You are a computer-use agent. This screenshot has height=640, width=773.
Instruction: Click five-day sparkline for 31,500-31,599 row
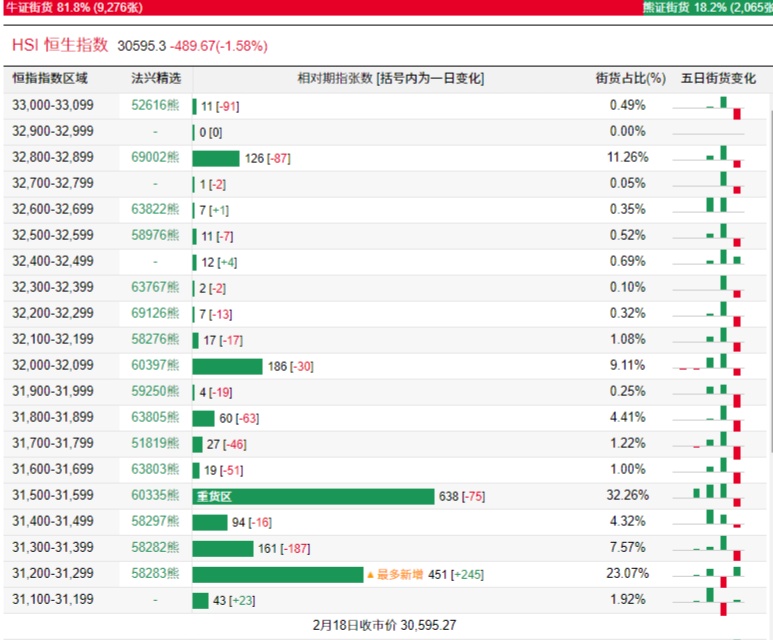pyautogui.click(x=708, y=496)
